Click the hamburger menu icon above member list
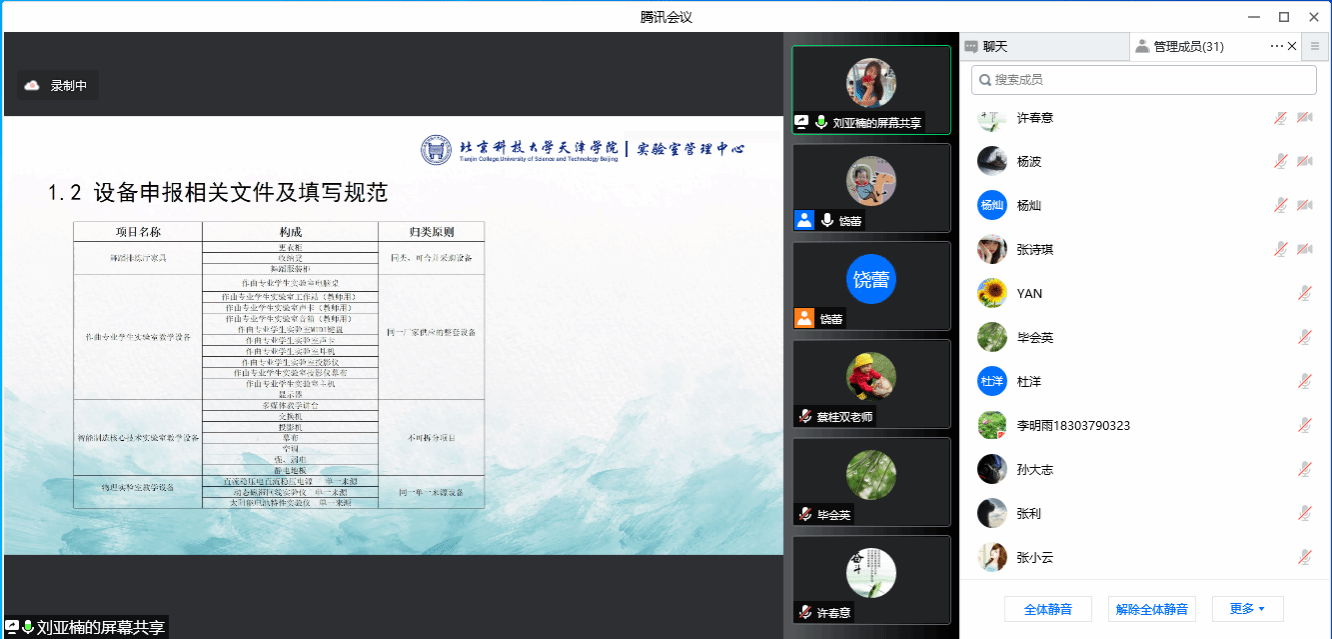The image size is (1332, 639). [1315, 46]
